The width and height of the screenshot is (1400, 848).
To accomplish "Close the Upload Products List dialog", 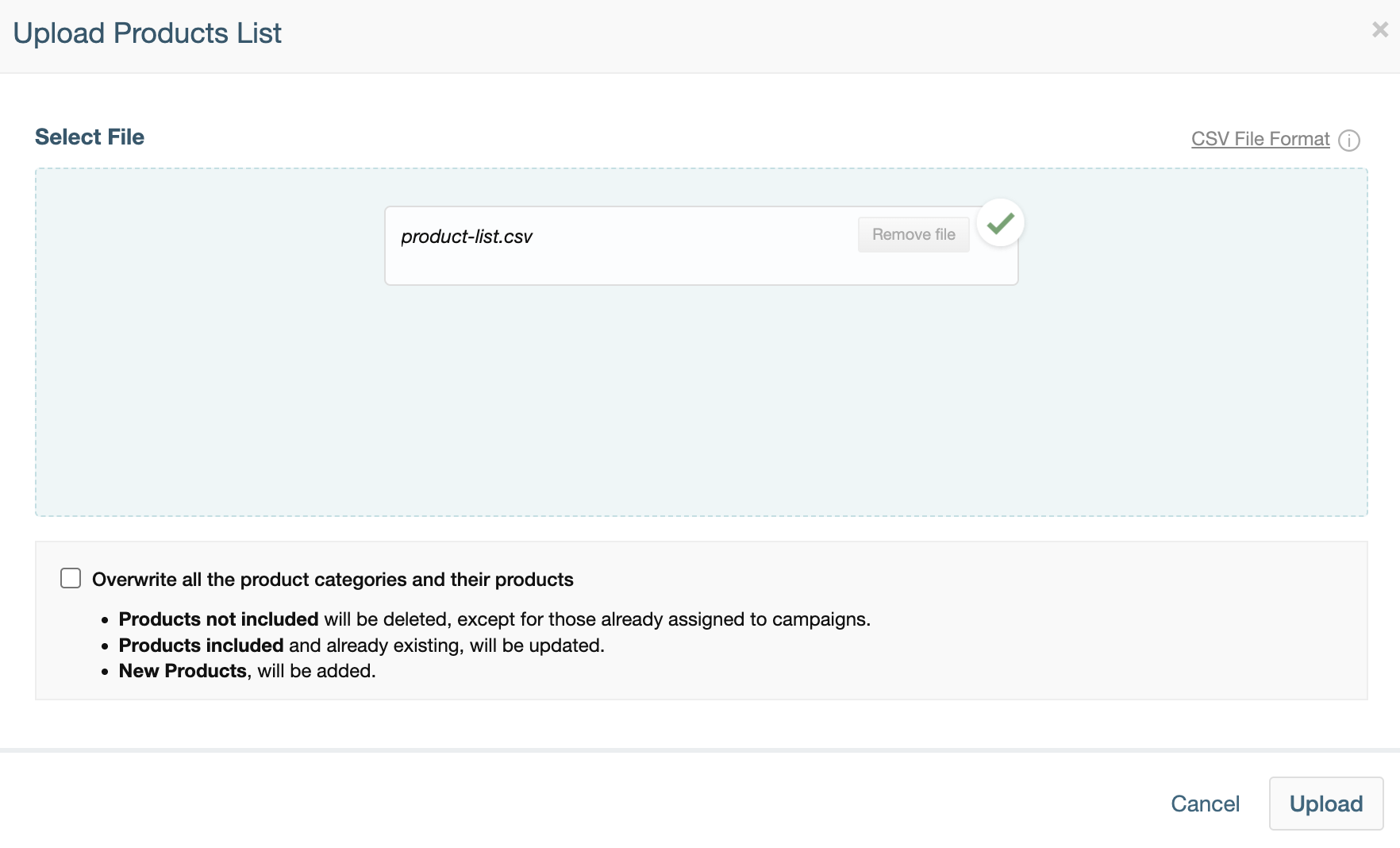I will point(1379,30).
